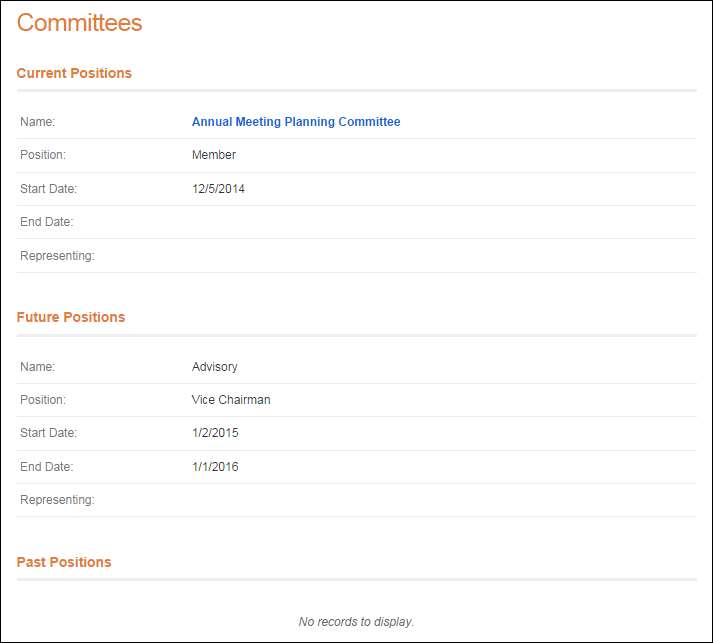Click the No records to display message
713x643 pixels.
pos(356,622)
